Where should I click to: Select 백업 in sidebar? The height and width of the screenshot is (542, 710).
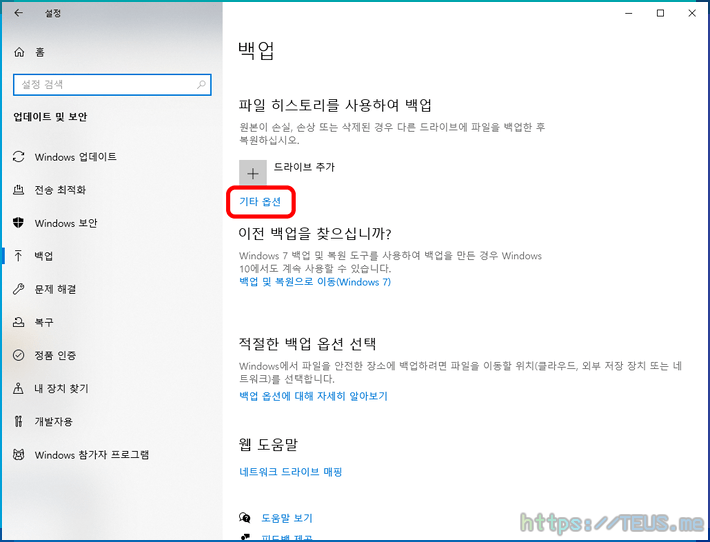[44, 256]
